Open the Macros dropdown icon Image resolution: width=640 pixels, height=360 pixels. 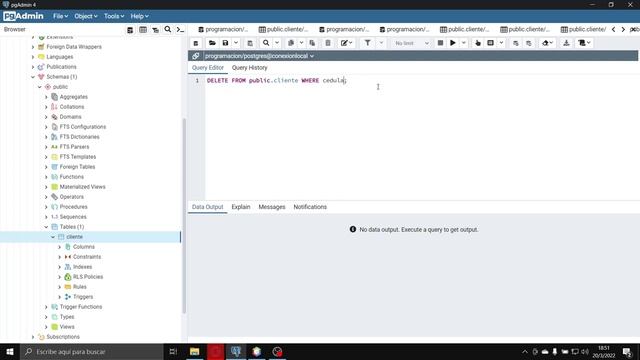pos(584,43)
